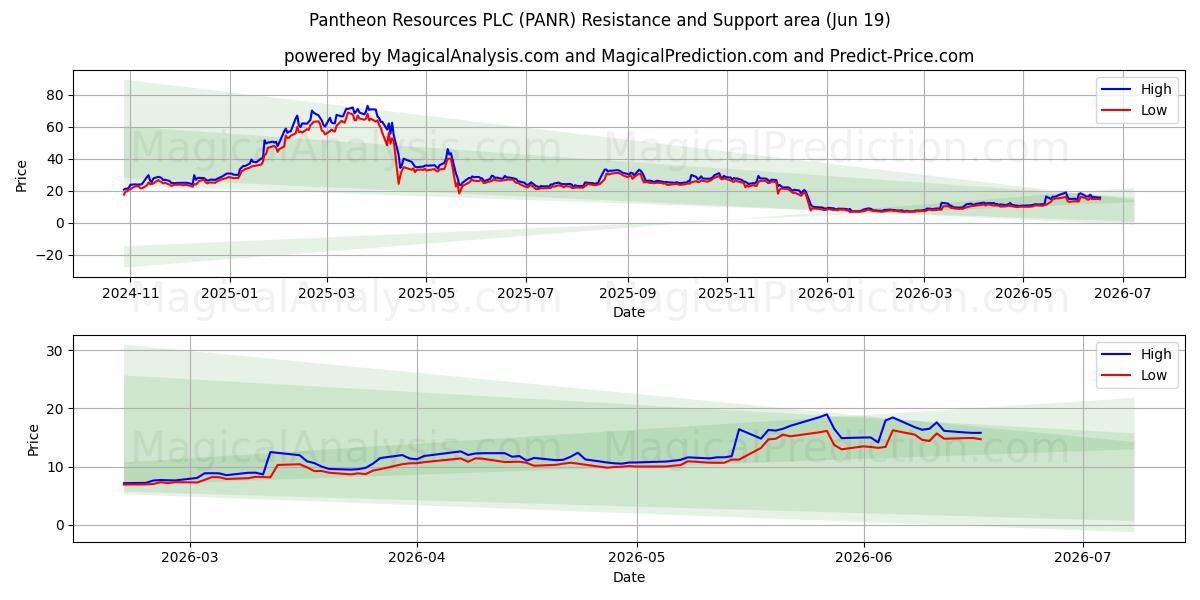The image size is (1200, 600).
Task: Click the '30' y-axis tick in the lower chart
Action: [57, 351]
